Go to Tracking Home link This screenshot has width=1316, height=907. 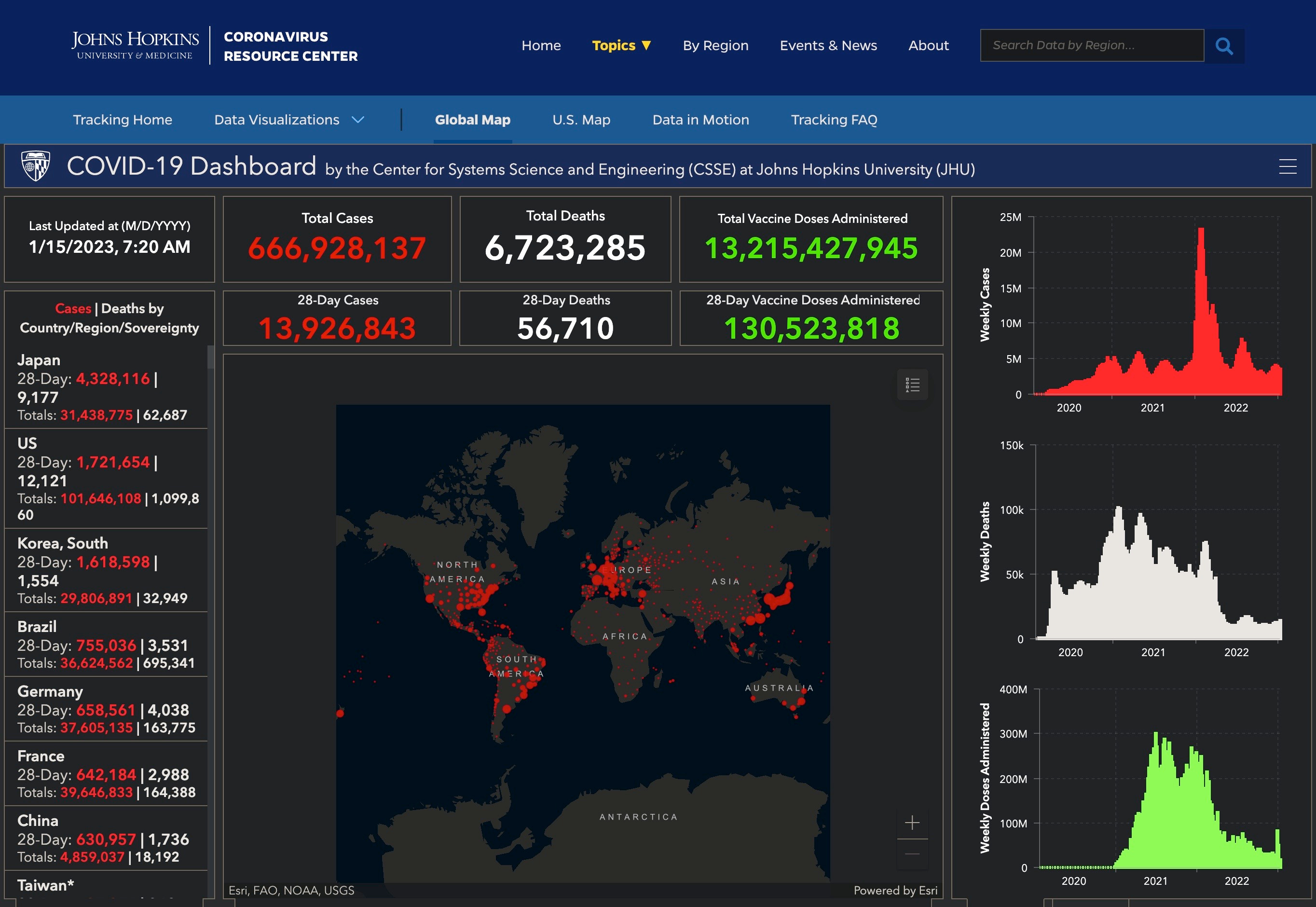click(122, 120)
